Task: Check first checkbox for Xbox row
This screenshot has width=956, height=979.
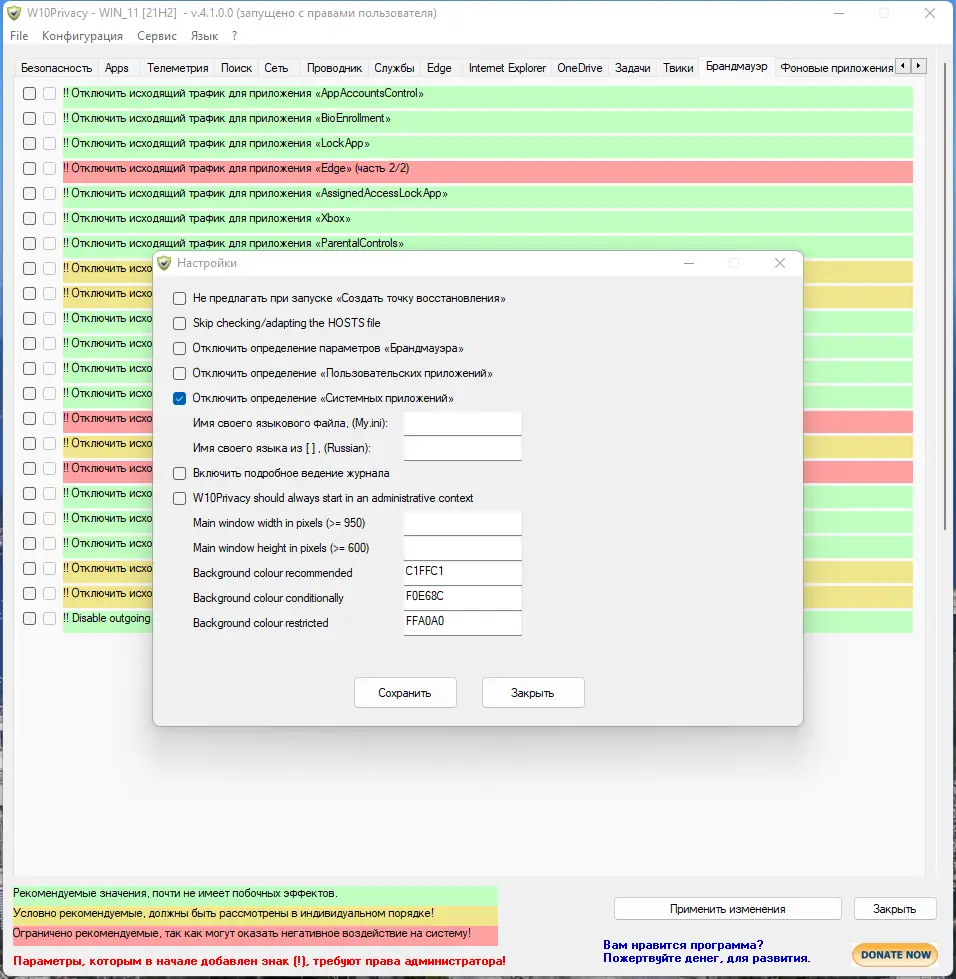Action: pyautogui.click(x=29, y=219)
